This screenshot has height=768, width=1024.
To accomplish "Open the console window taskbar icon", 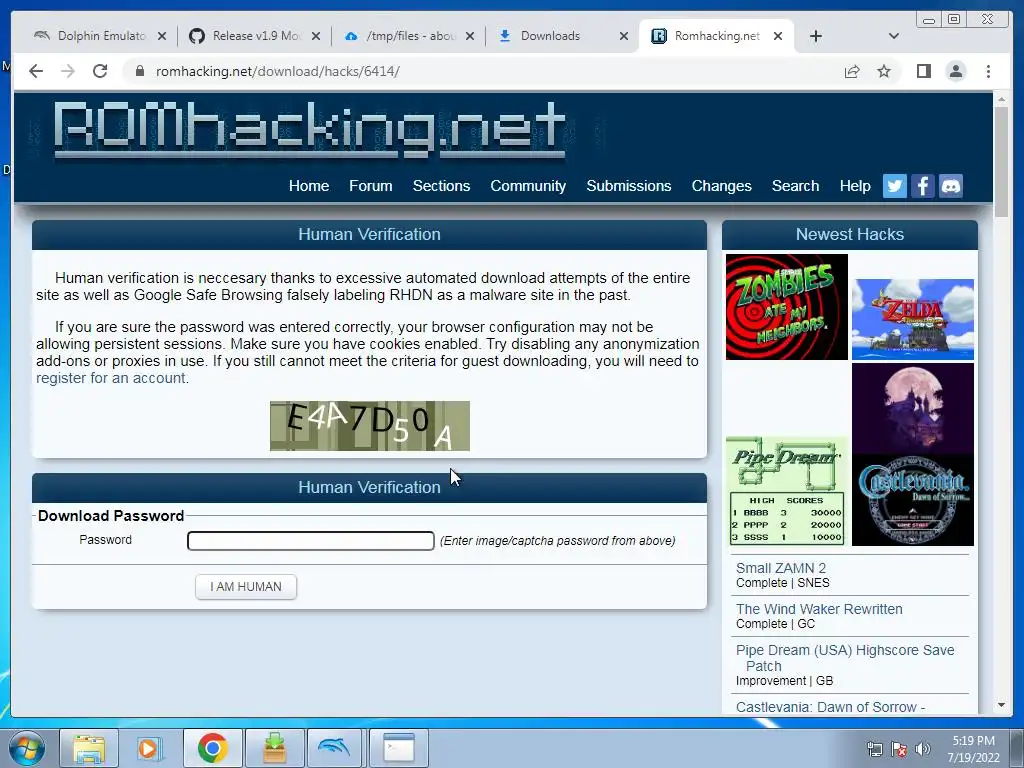I will [398, 748].
